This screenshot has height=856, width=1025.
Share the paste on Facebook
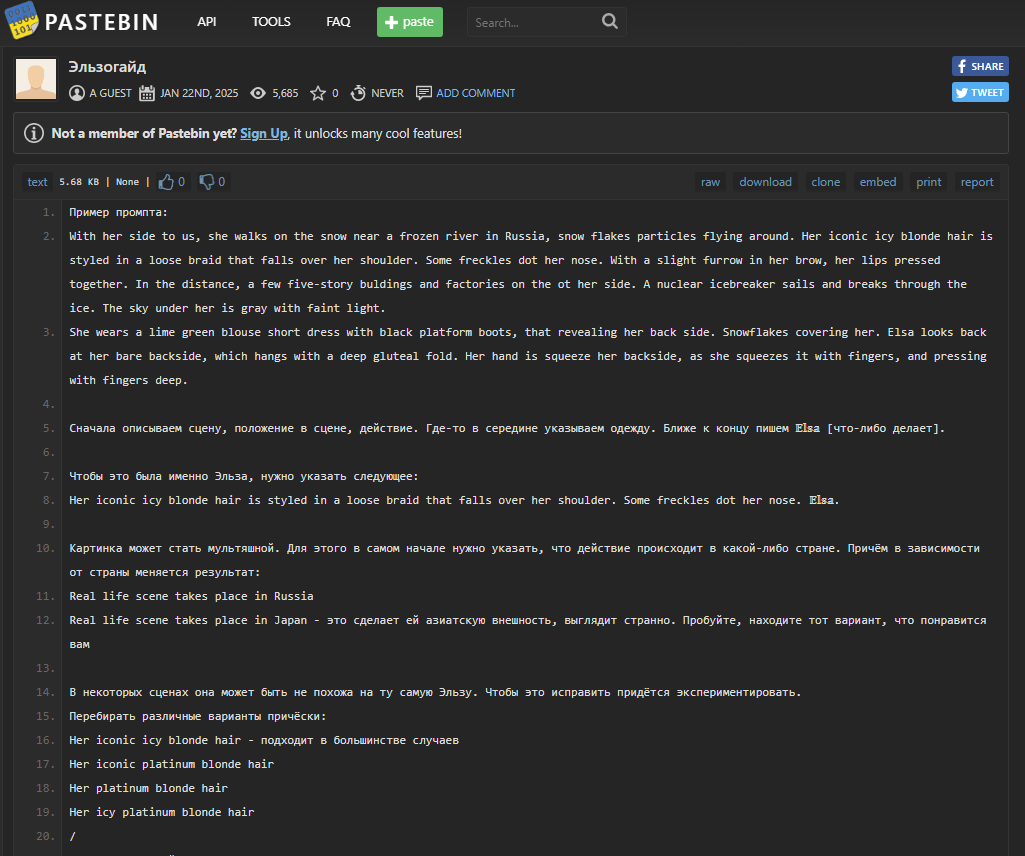980,66
